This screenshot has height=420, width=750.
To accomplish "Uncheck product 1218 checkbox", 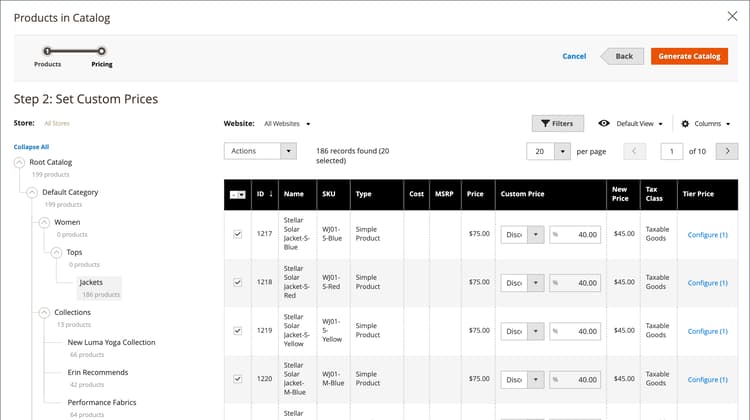I will click(x=237, y=282).
